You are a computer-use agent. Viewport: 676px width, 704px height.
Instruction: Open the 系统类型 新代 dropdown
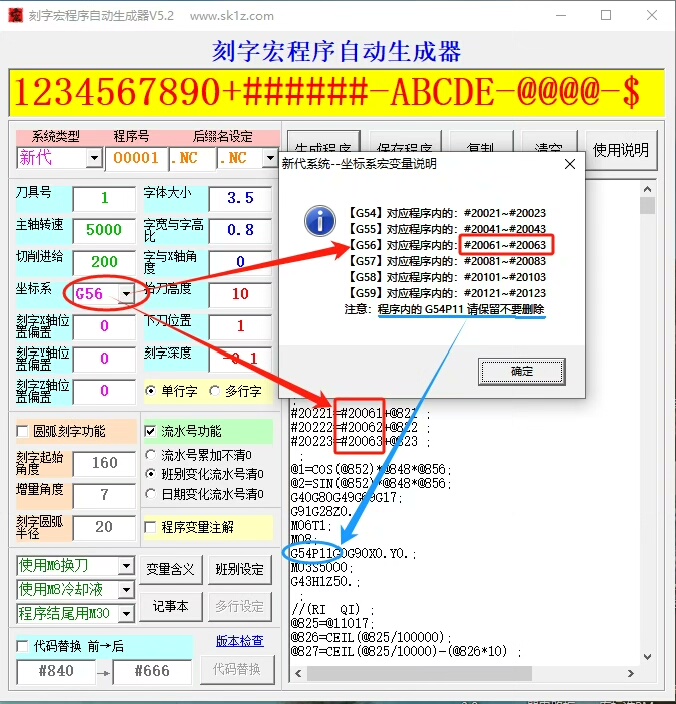(x=94, y=158)
